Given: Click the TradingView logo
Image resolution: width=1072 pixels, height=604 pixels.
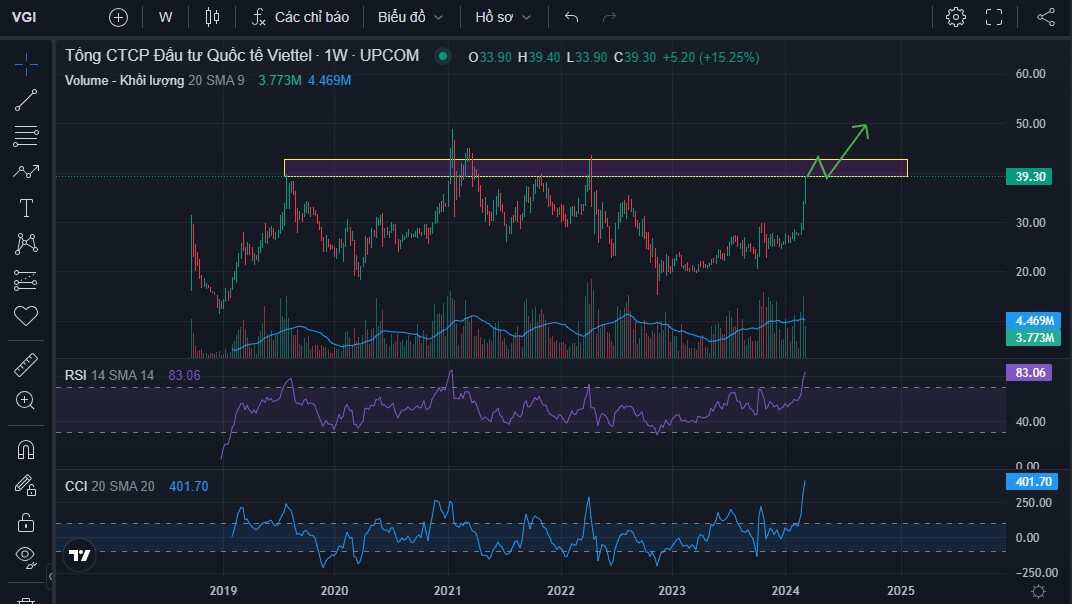Looking at the screenshot, I should pyautogui.click(x=79, y=555).
